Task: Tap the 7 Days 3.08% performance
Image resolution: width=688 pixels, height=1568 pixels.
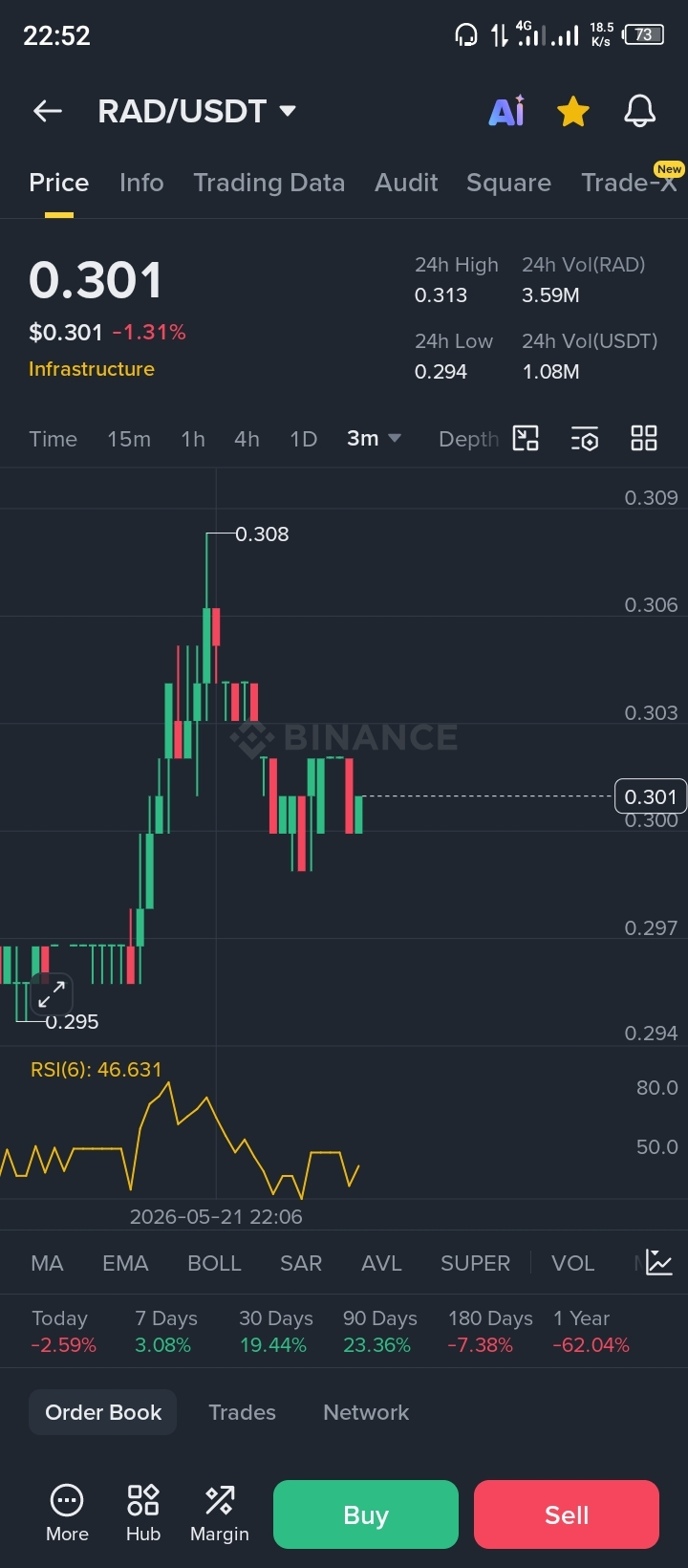Action: point(168,1332)
